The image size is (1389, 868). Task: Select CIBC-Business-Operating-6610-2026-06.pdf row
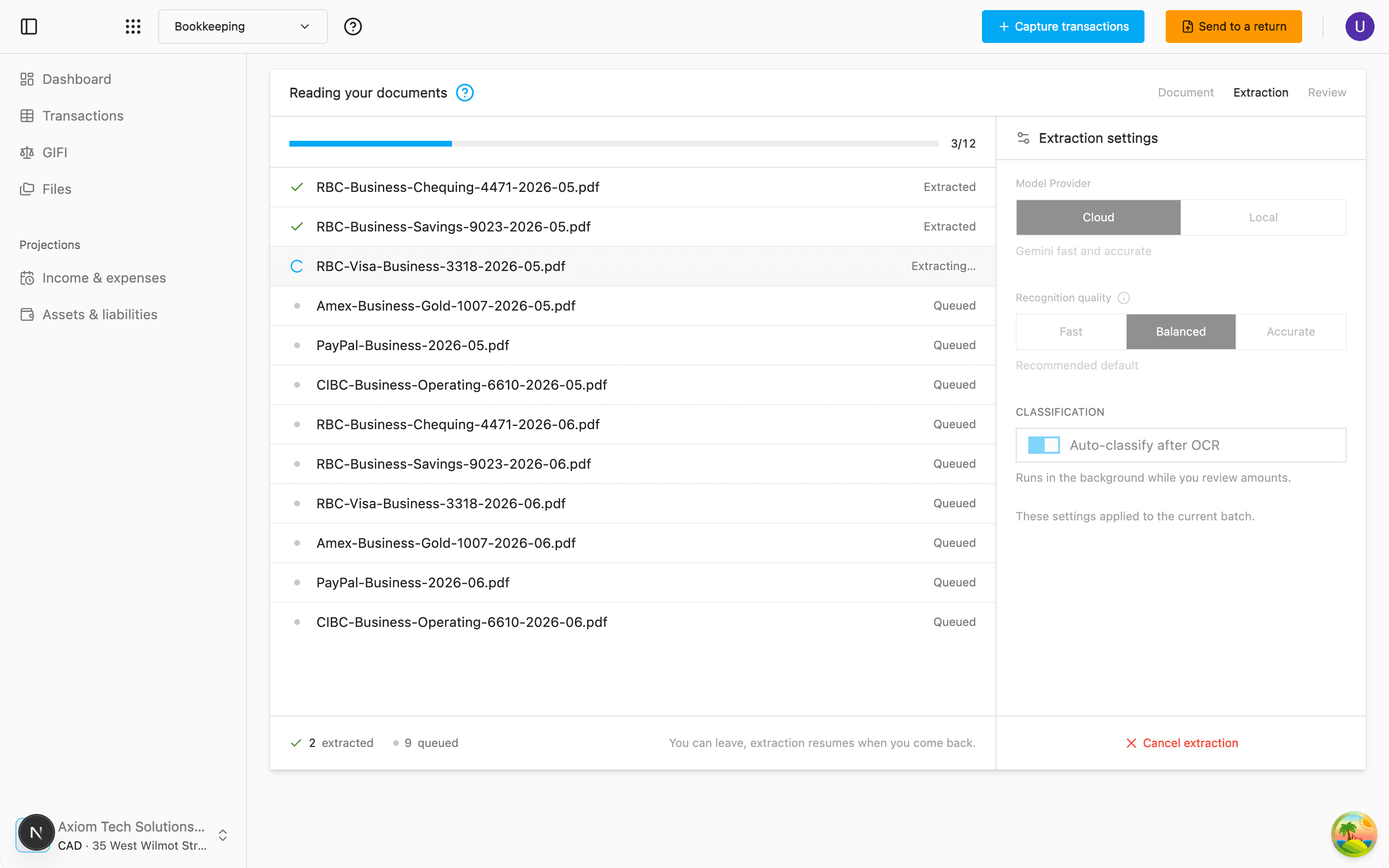632,622
